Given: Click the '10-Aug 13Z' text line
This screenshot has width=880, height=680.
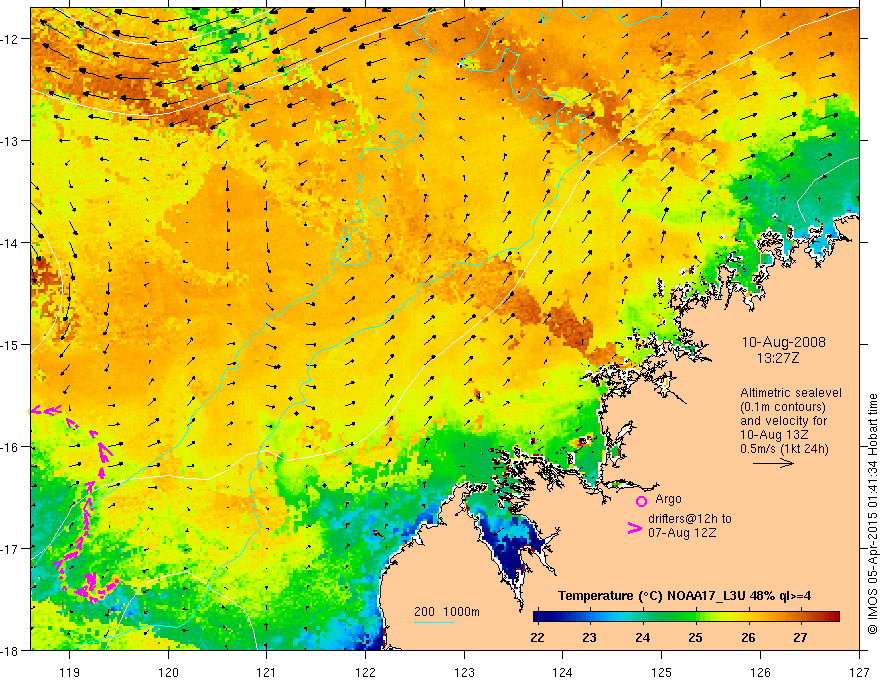Looking at the screenshot, I should pyautogui.click(x=774, y=435).
